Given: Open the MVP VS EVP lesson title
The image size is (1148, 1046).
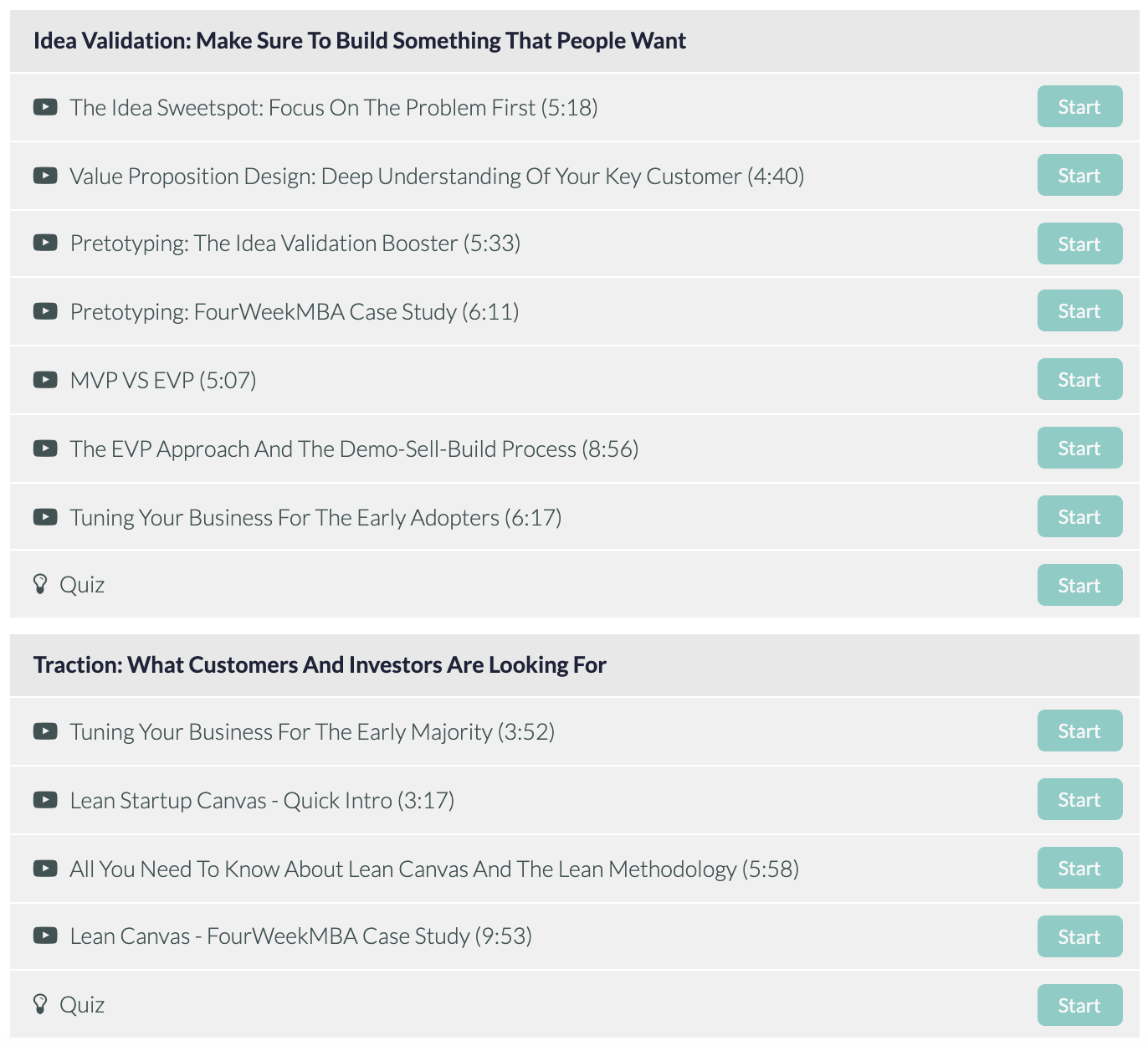Looking at the screenshot, I should point(163,381).
